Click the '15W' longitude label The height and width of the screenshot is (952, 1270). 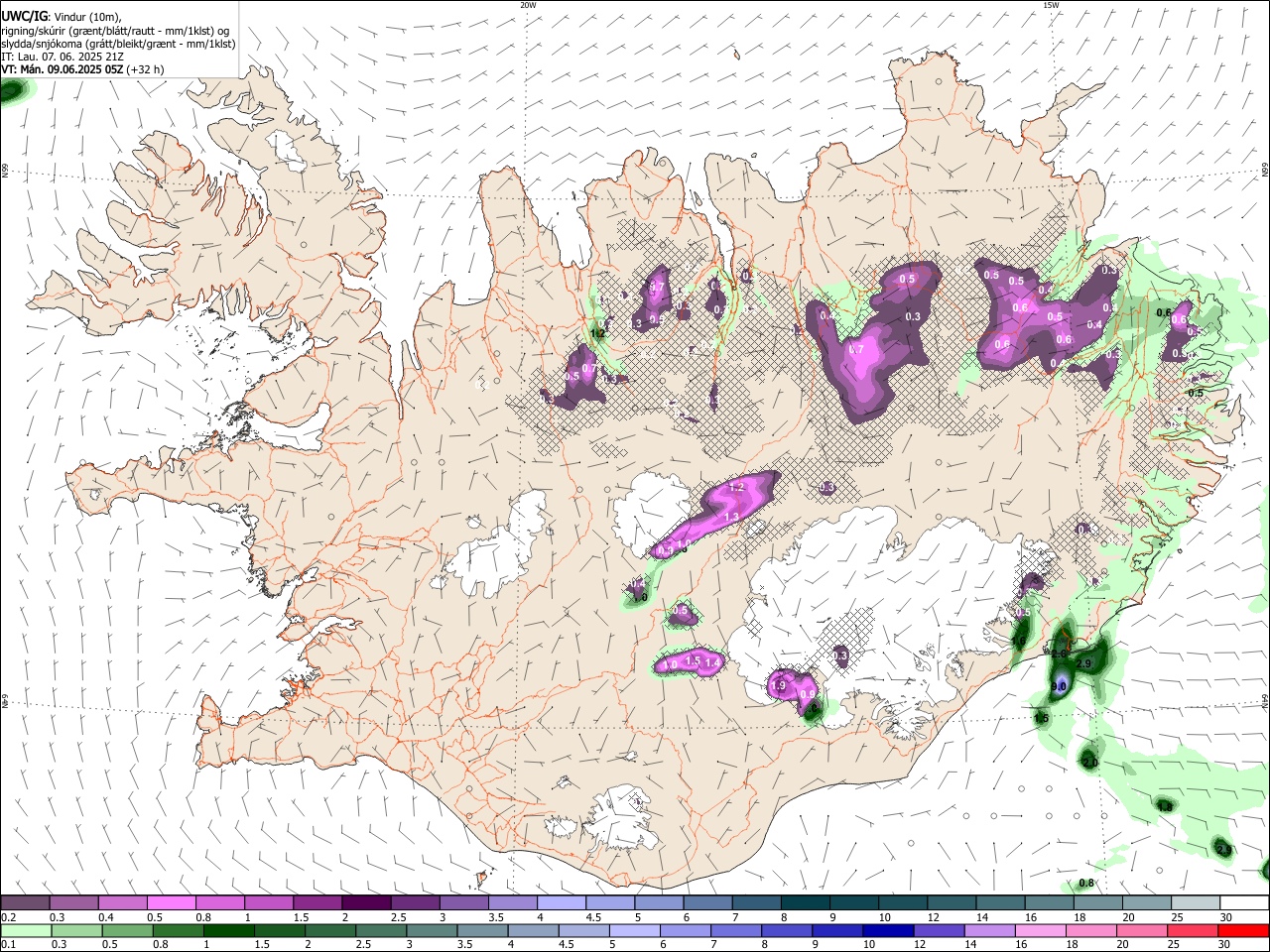point(1051,5)
